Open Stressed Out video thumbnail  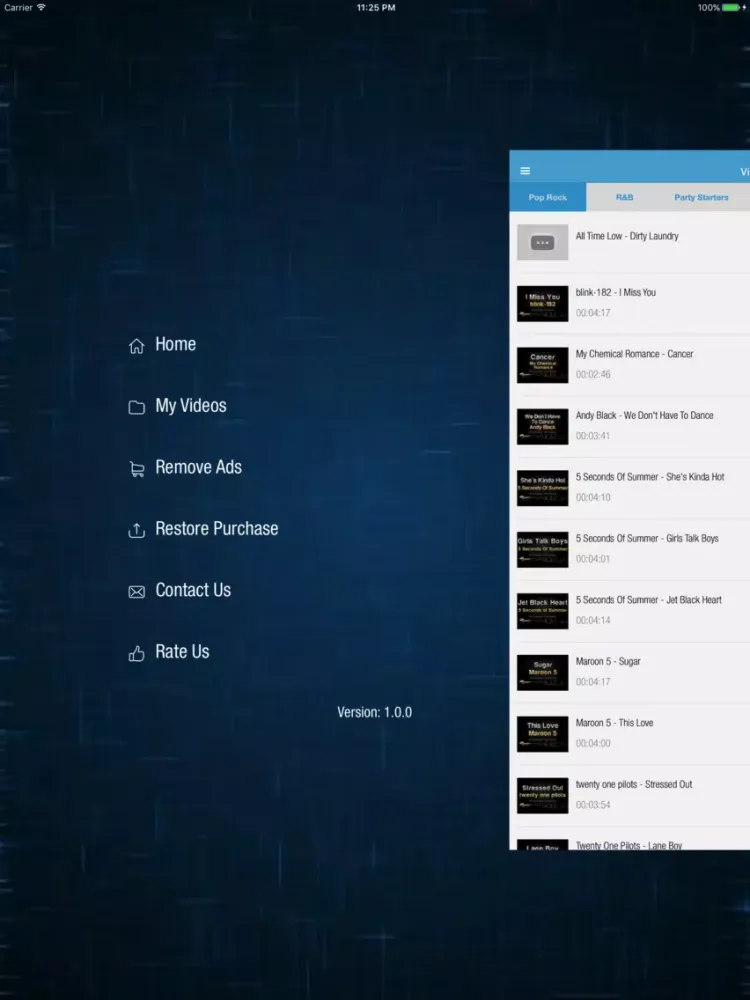pyautogui.click(x=542, y=796)
